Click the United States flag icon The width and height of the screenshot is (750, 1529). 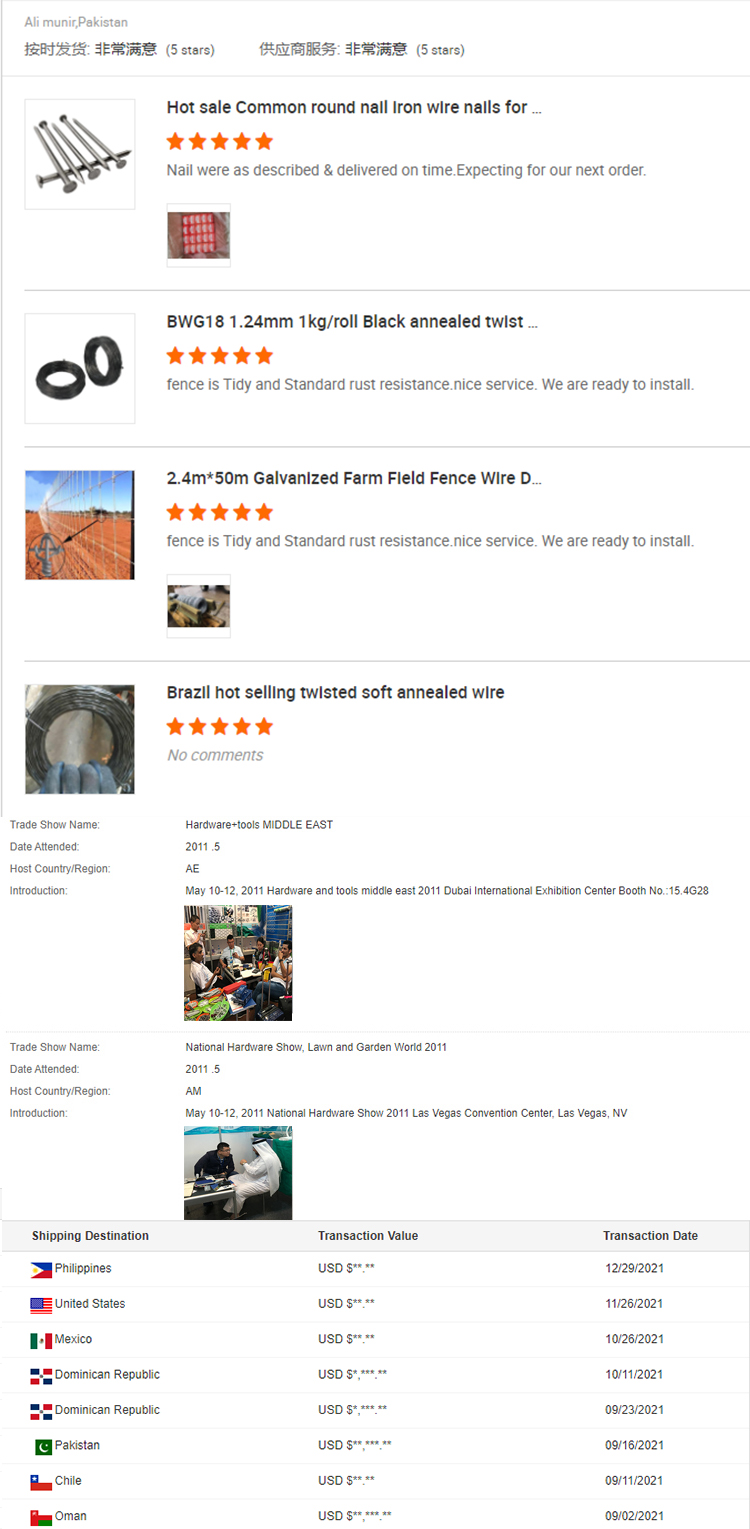[41, 1305]
